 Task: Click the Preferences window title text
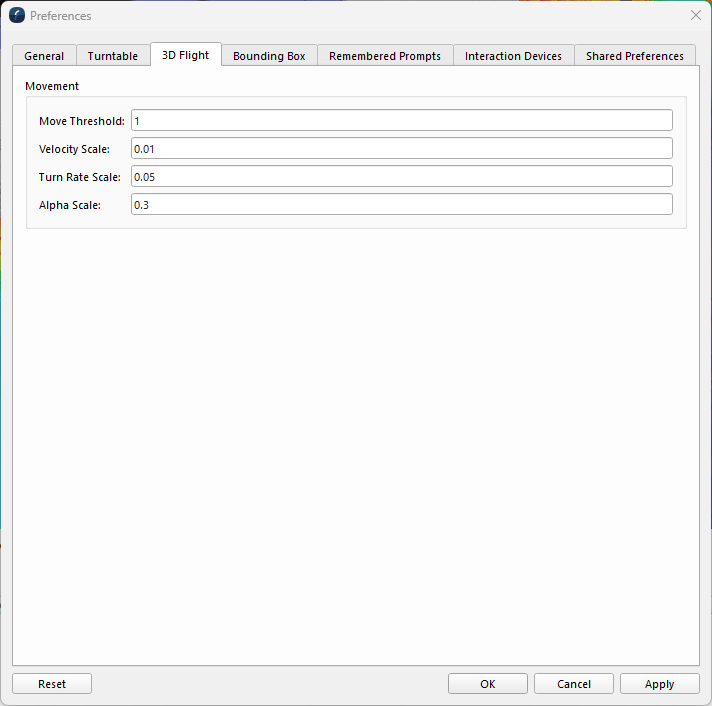coord(60,16)
